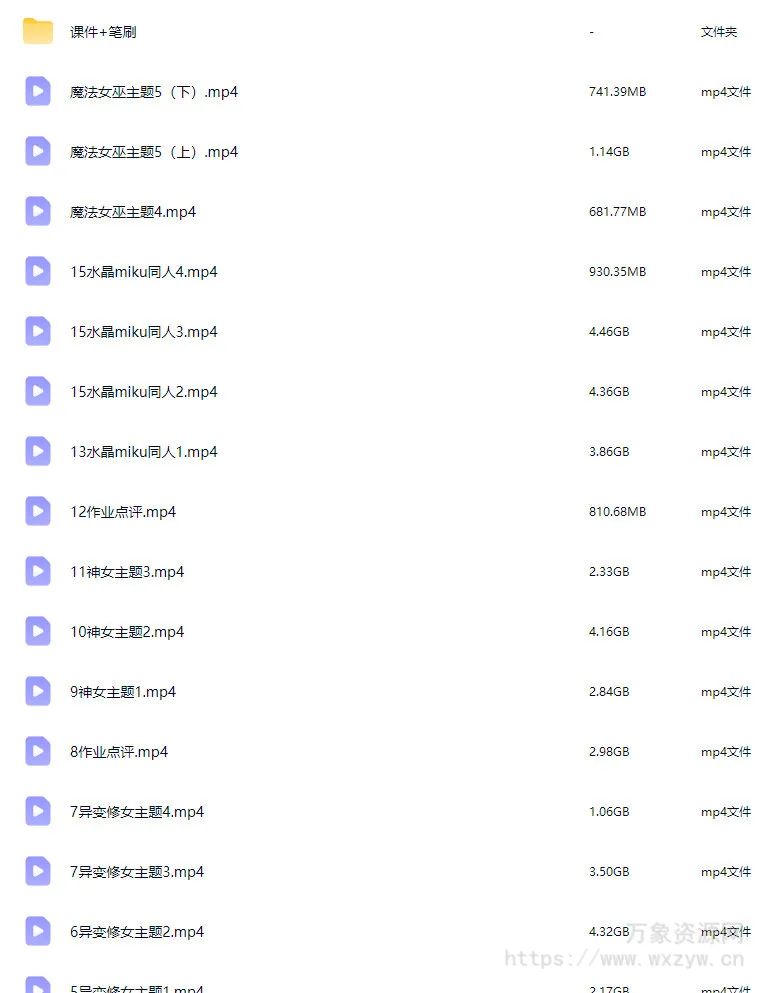The width and height of the screenshot is (775, 993).
Task: Open the 课件+笔刷 folder icon
Action: coord(38,31)
